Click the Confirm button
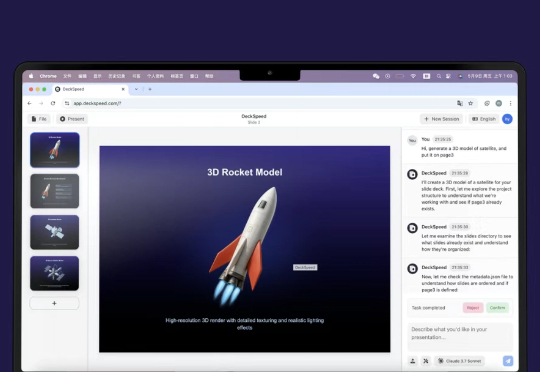 tap(497, 308)
